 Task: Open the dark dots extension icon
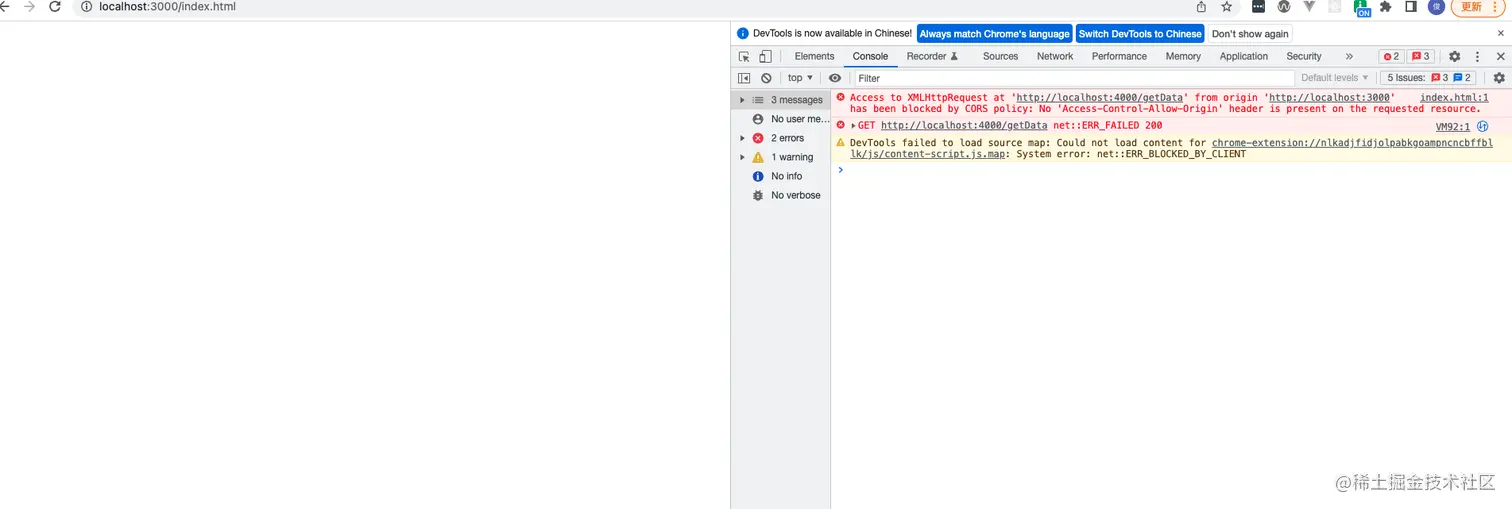coord(1258,7)
